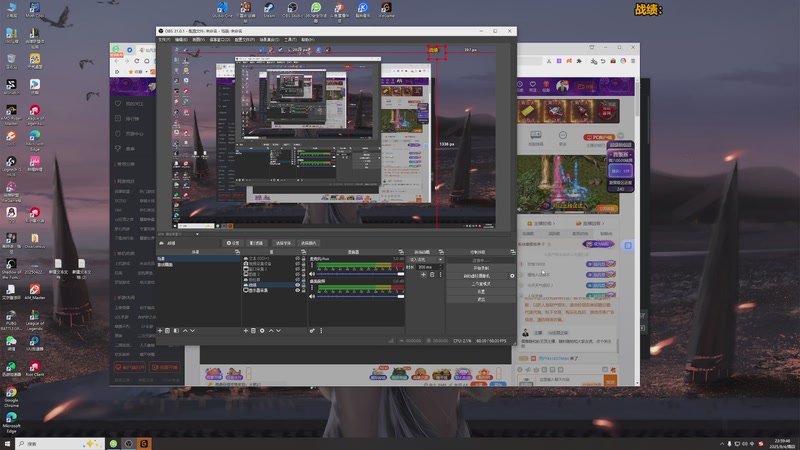Lock the 文本 (GDI+) source
The height and width of the screenshot is (450, 800).
[x=304, y=259]
